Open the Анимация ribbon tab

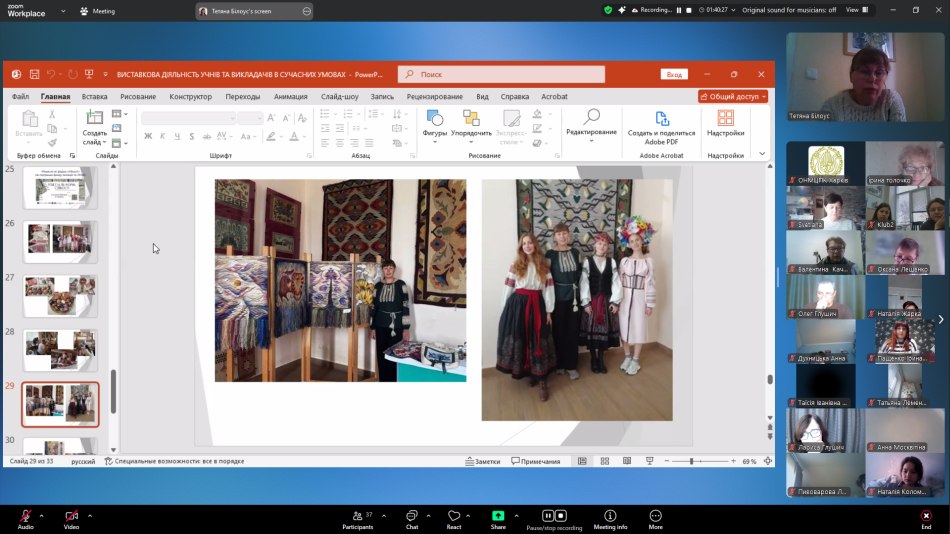point(290,97)
